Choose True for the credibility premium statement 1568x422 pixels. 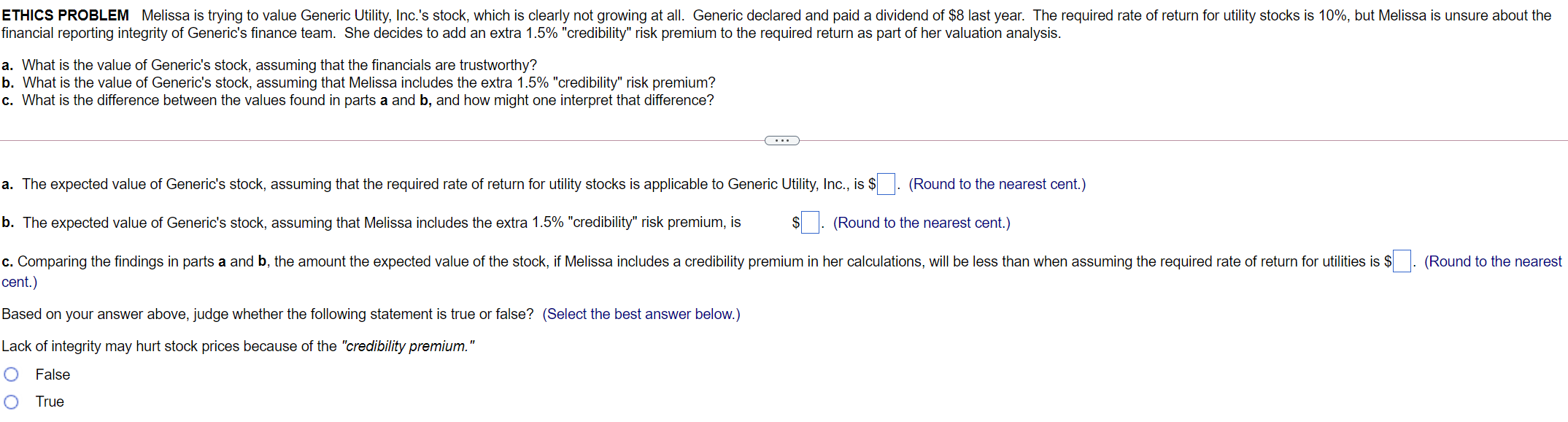[12, 401]
